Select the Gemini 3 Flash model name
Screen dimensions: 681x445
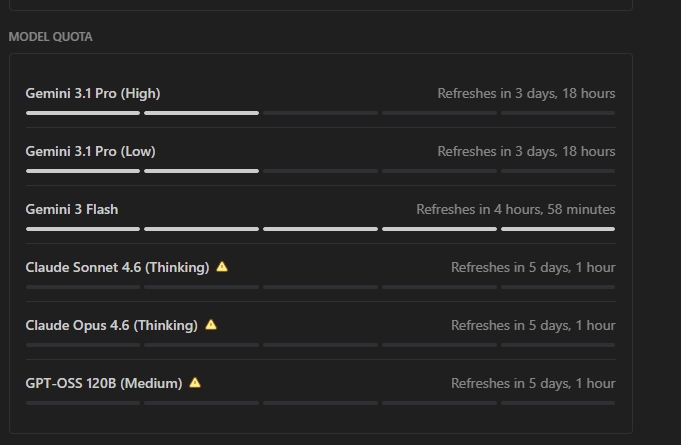[x=72, y=209]
